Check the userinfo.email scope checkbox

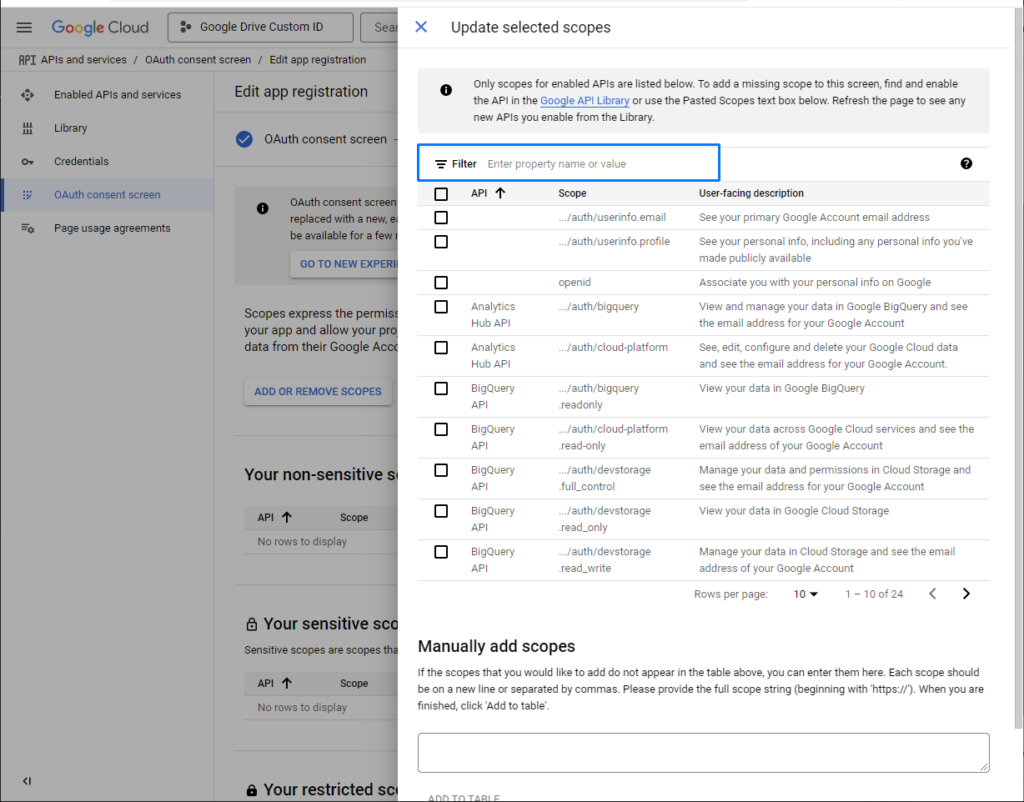(441, 217)
